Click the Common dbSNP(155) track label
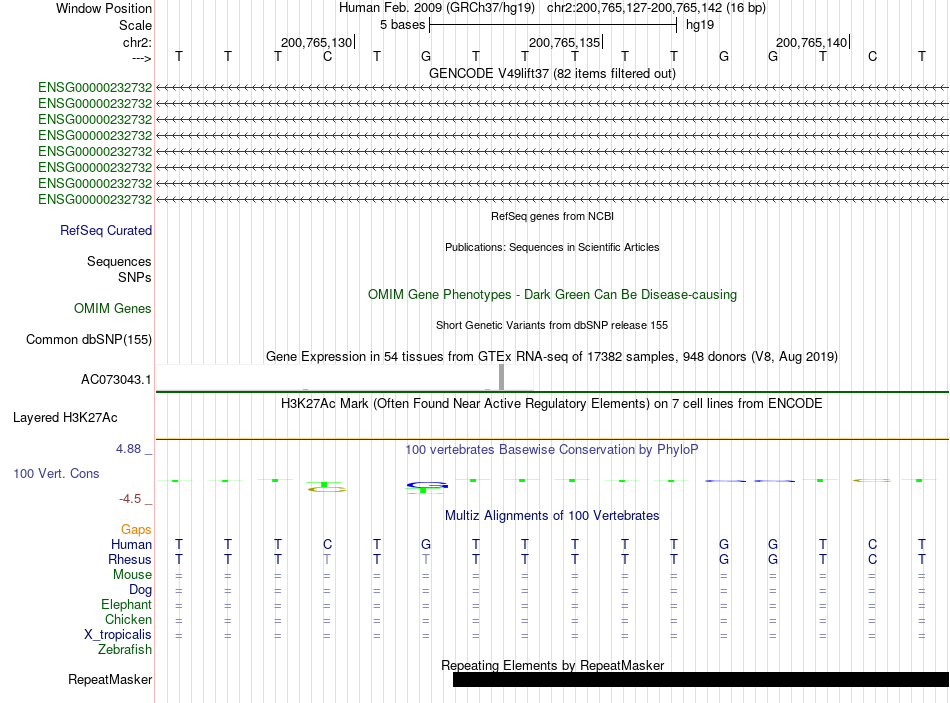950x703 pixels. [x=88, y=339]
